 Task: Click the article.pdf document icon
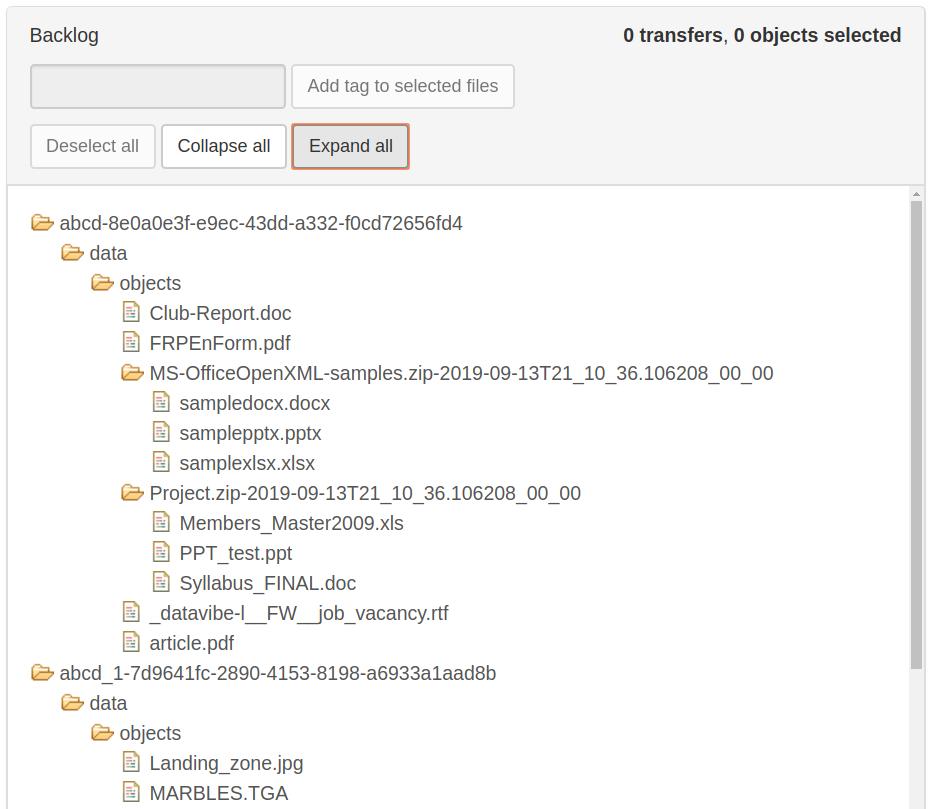point(131,642)
